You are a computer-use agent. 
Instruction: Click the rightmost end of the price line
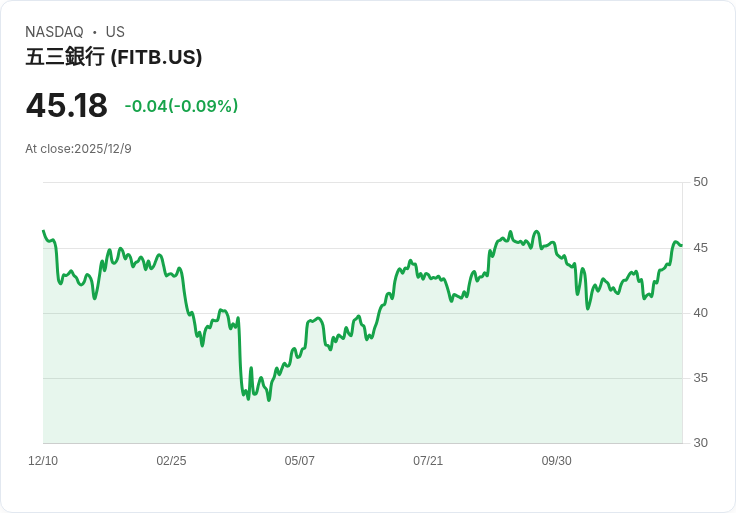681,245
